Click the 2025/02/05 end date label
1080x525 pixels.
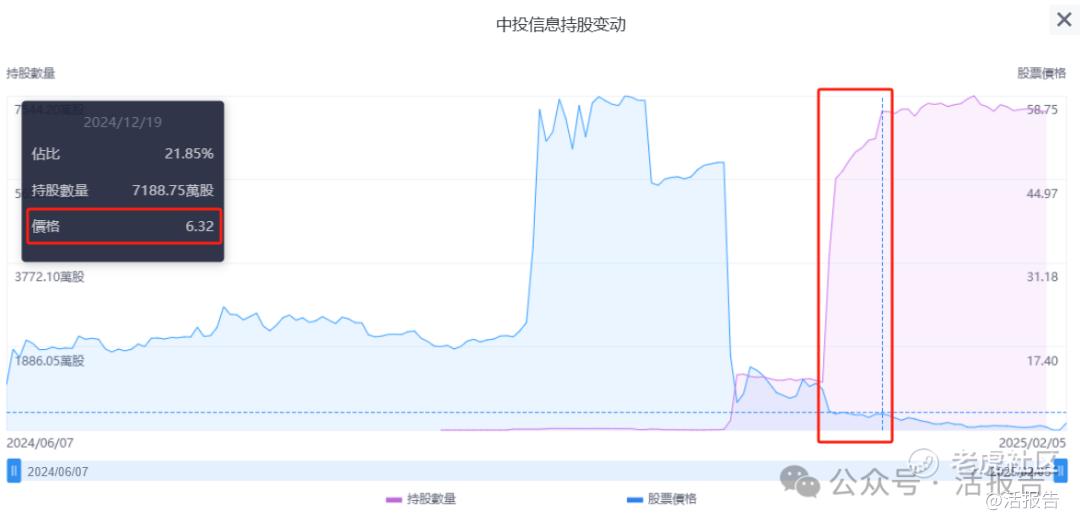click(x=1033, y=442)
